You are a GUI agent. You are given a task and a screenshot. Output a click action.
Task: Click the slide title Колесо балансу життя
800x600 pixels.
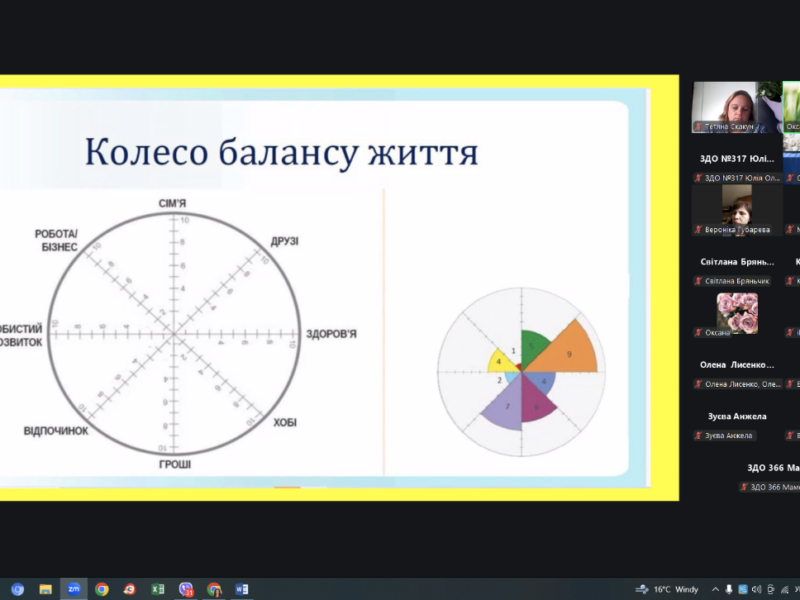click(281, 152)
